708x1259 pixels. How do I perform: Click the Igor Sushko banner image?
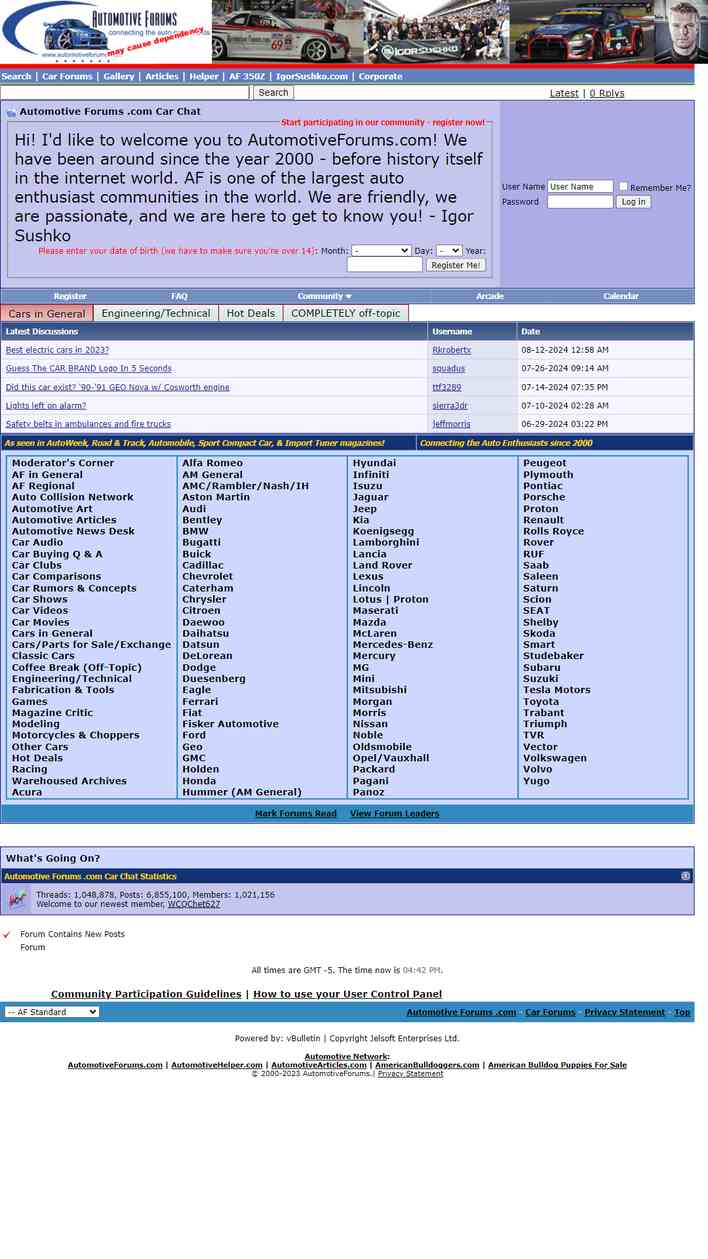[460, 32]
